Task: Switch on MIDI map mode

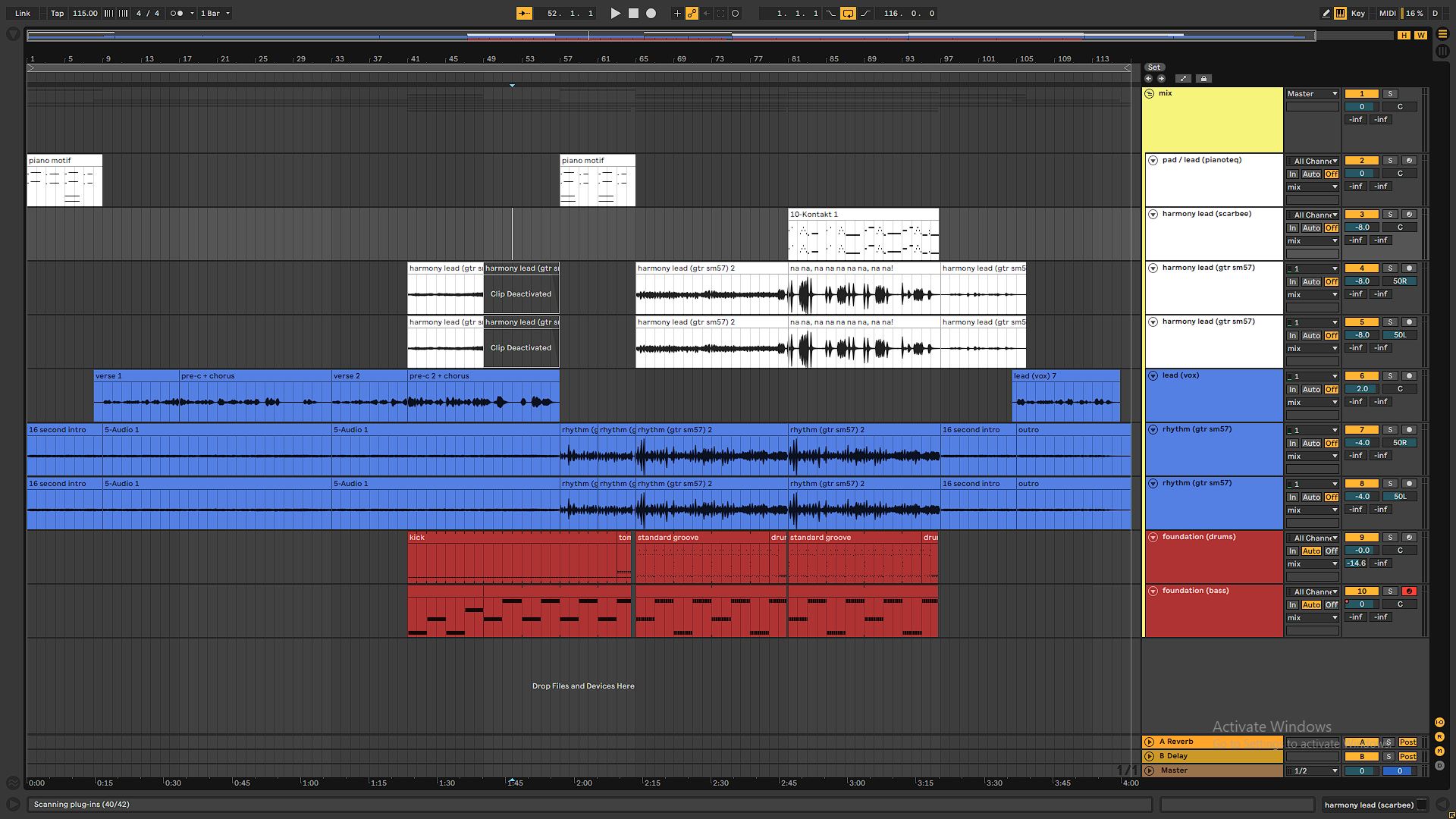Action: 1387,13
